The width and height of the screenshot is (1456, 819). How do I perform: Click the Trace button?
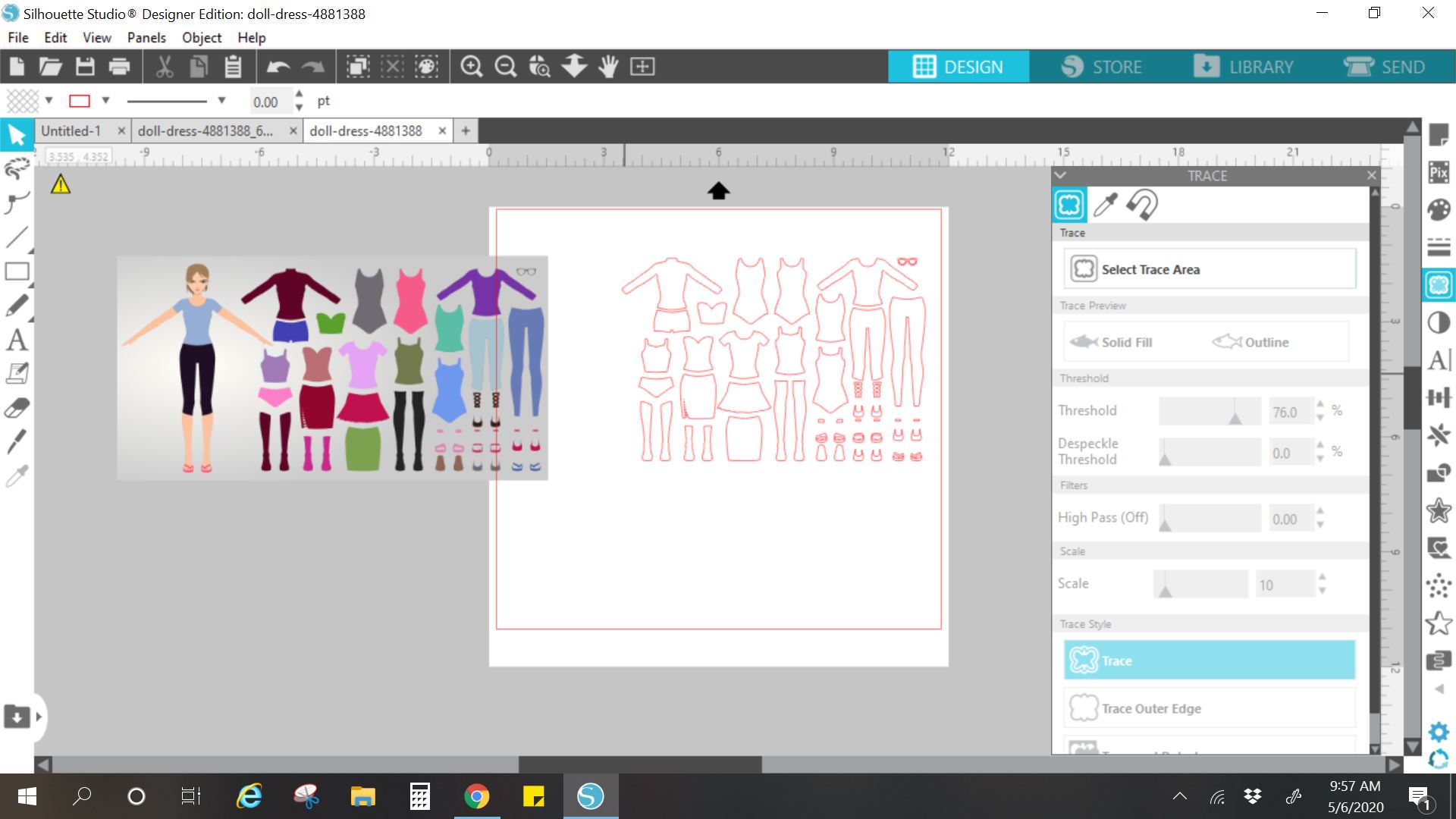1210,661
